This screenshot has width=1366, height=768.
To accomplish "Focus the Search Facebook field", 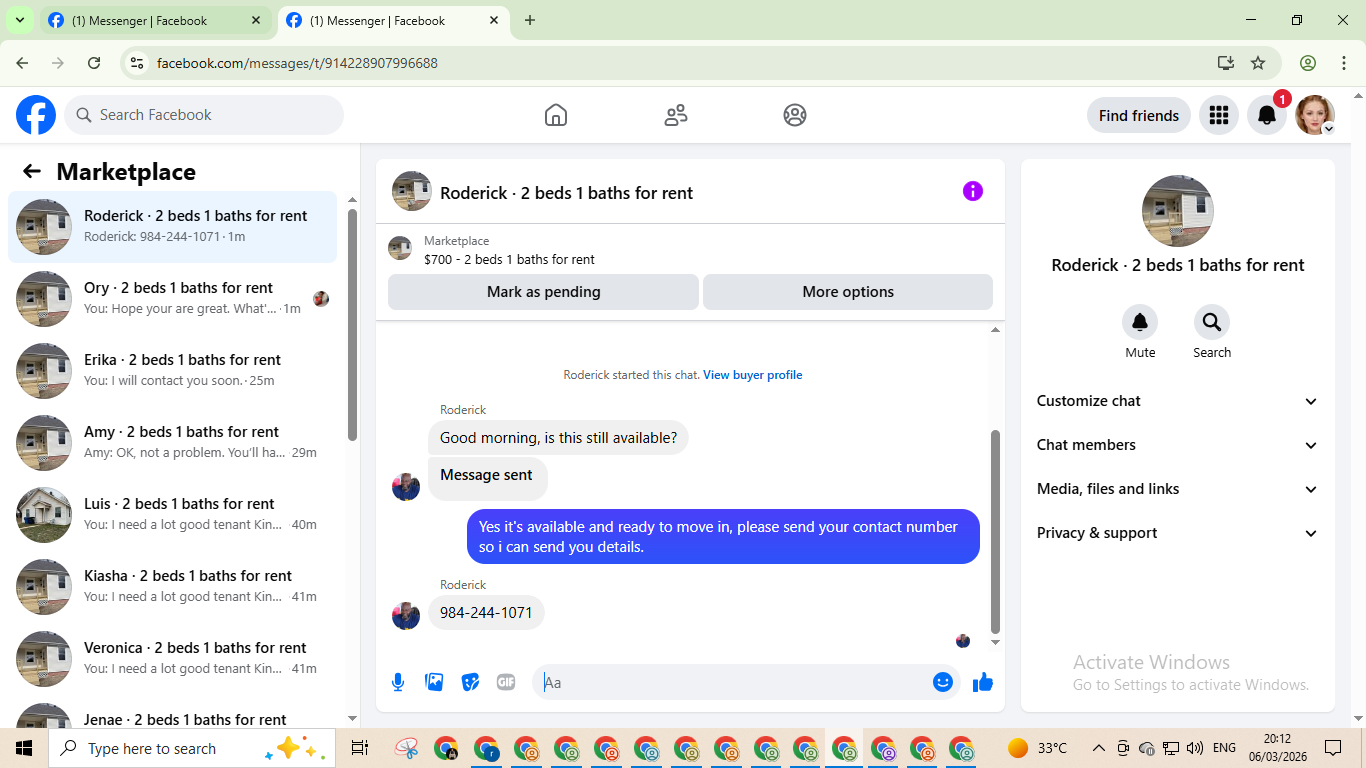I will (204, 115).
